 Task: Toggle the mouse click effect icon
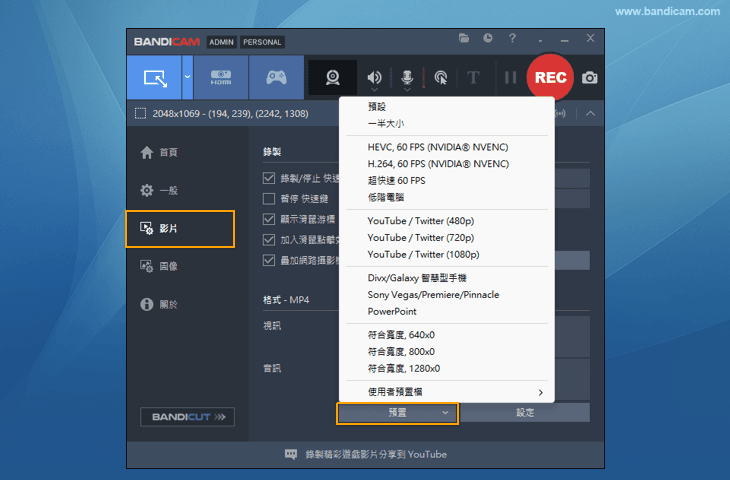pyautogui.click(x=440, y=77)
